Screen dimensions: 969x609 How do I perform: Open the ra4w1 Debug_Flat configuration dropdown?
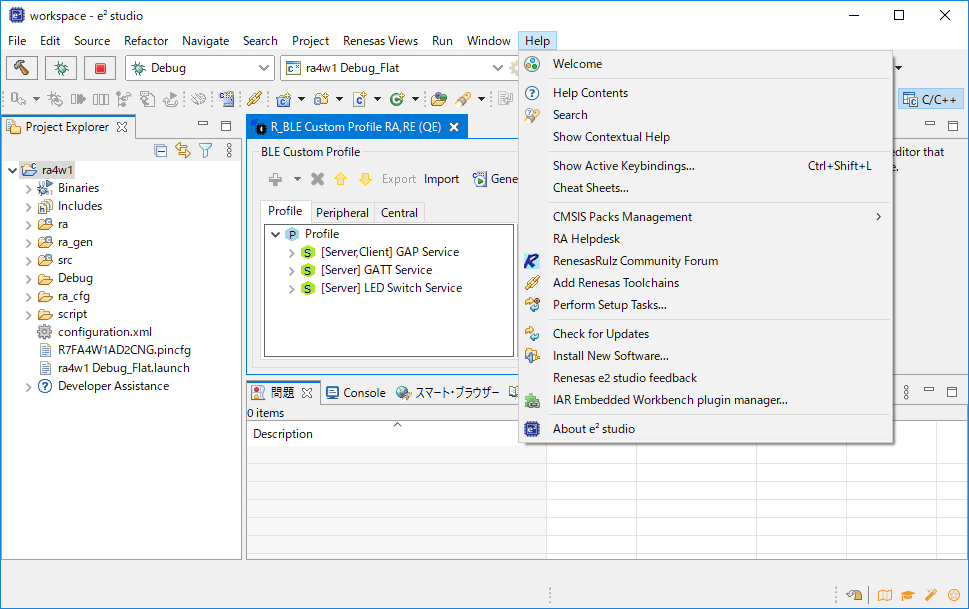(x=497, y=68)
